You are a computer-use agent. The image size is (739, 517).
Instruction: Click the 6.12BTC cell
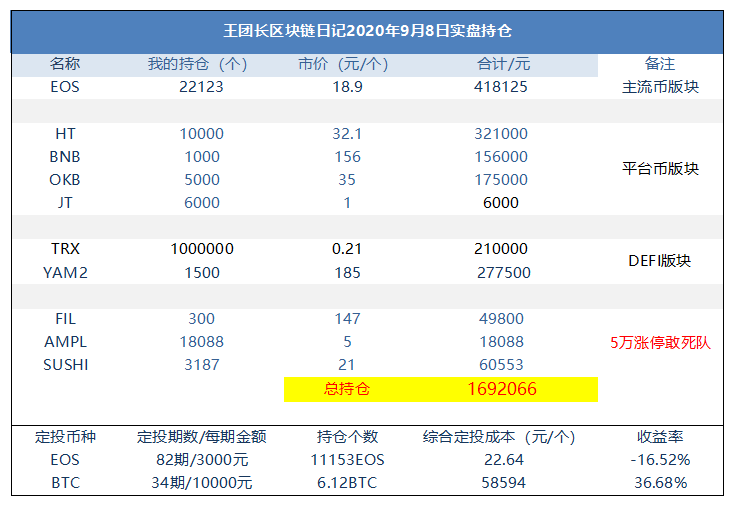coord(347,483)
